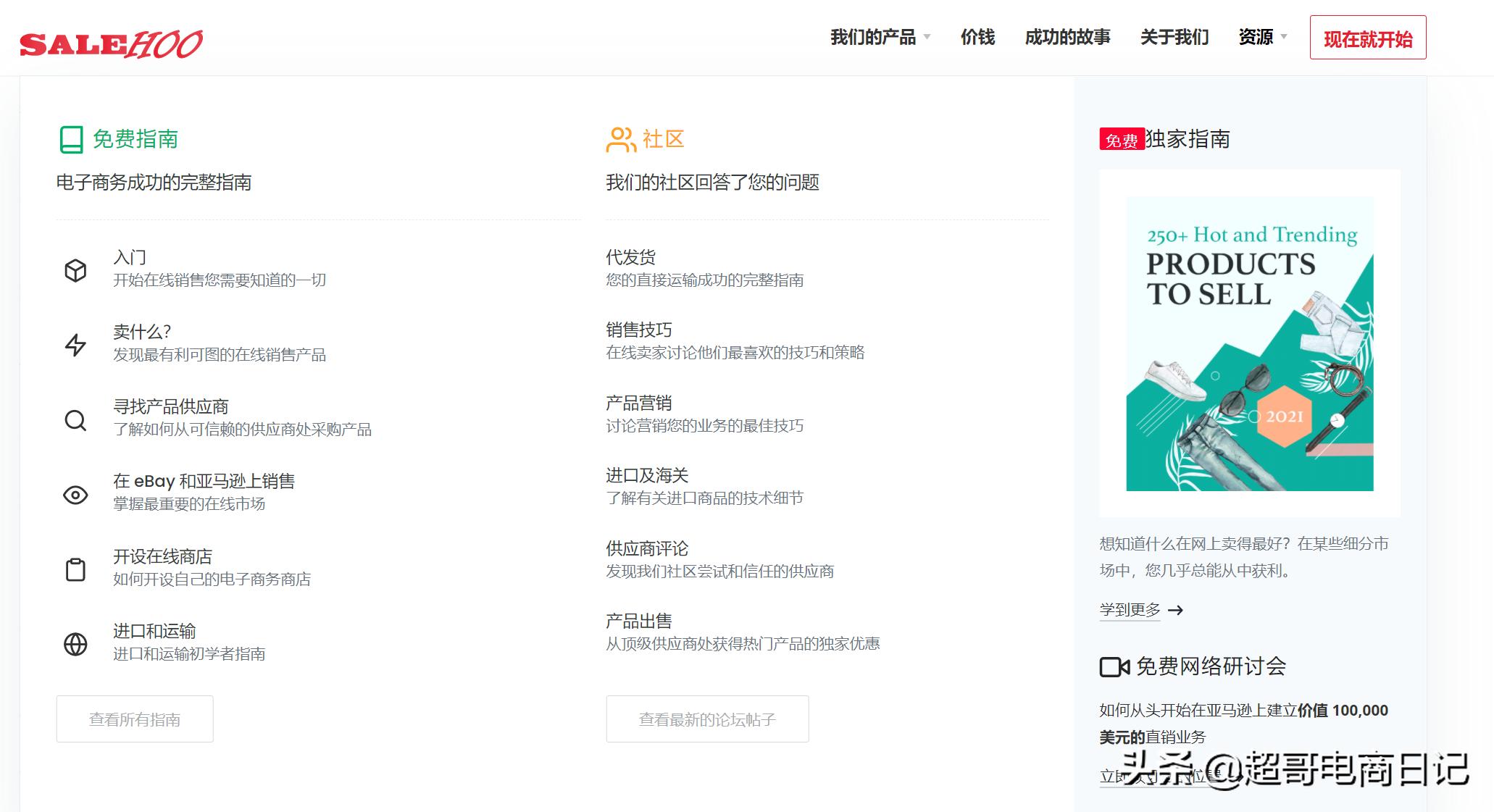This screenshot has height=812, width=1494.
Task: Select the package icon next to 入门
Action: pyautogui.click(x=75, y=270)
